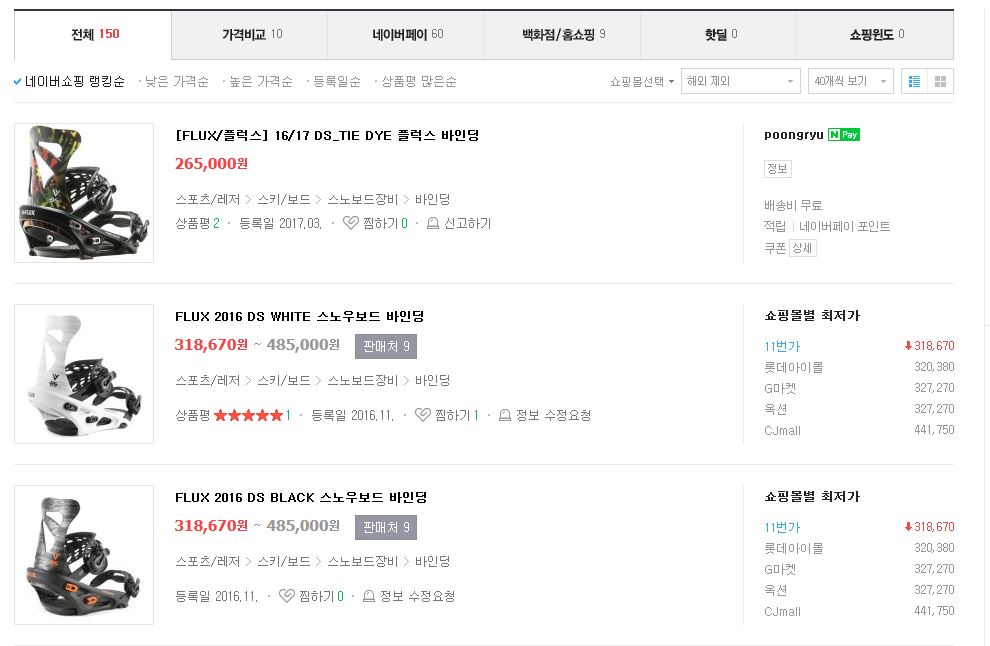The width and height of the screenshot is (990, 646).
Task: Click 옥션 in DS BLACK price list
Action: pos(776,590)
